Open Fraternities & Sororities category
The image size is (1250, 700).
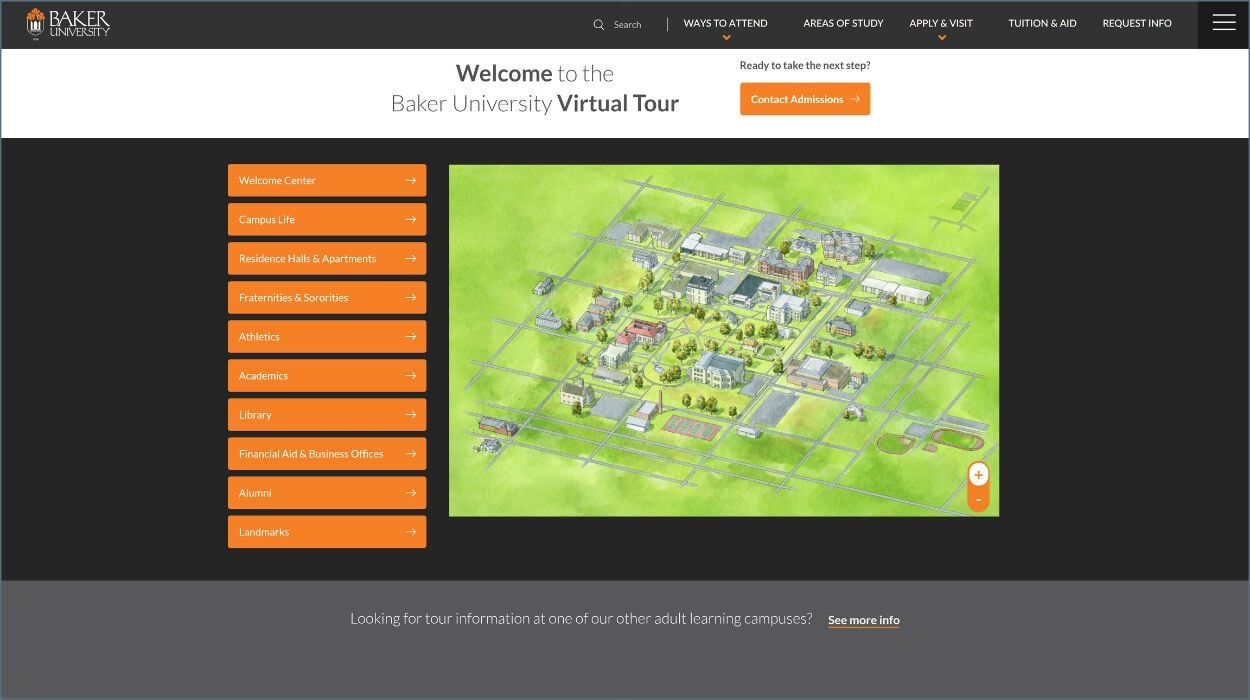327,298
